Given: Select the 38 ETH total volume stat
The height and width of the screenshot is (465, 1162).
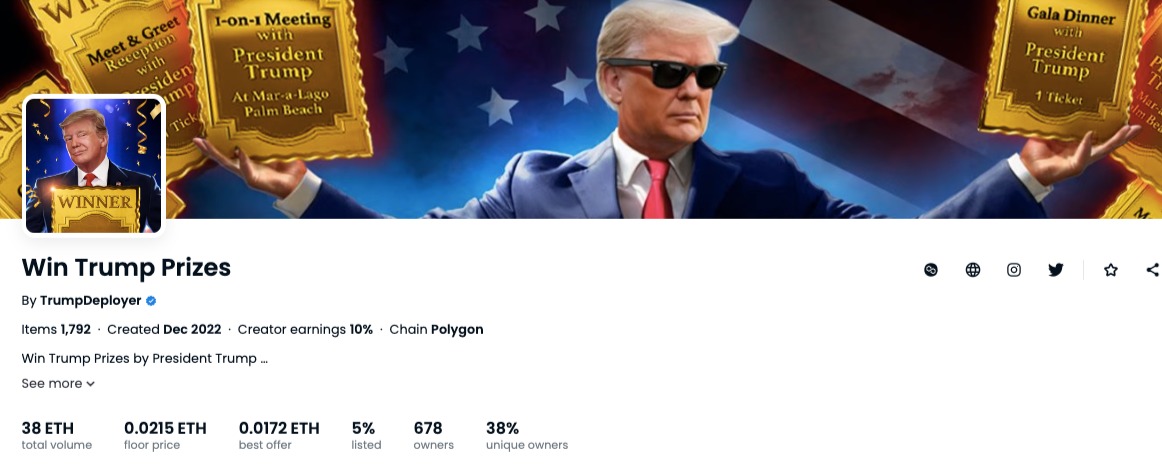Looking at the screenshot, I should pos(57,435).
